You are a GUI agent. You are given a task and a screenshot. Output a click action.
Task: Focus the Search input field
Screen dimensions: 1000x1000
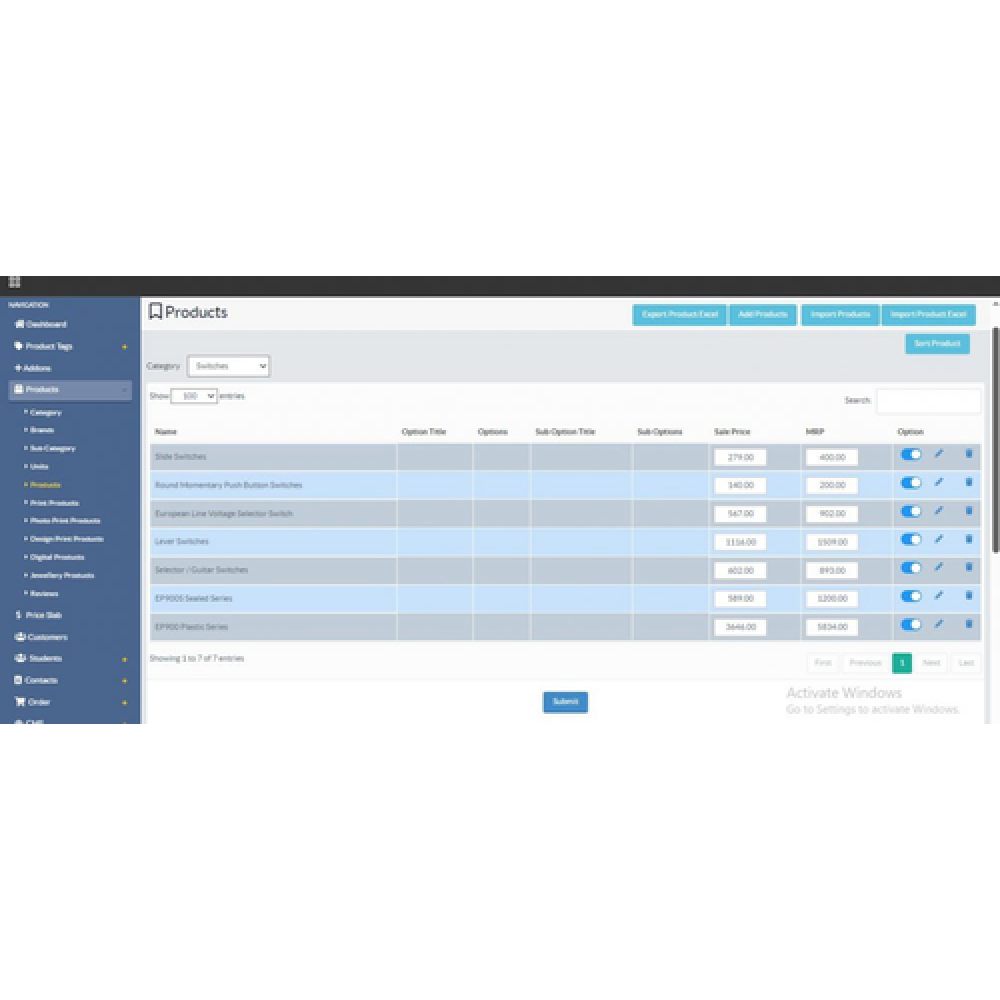929,401
